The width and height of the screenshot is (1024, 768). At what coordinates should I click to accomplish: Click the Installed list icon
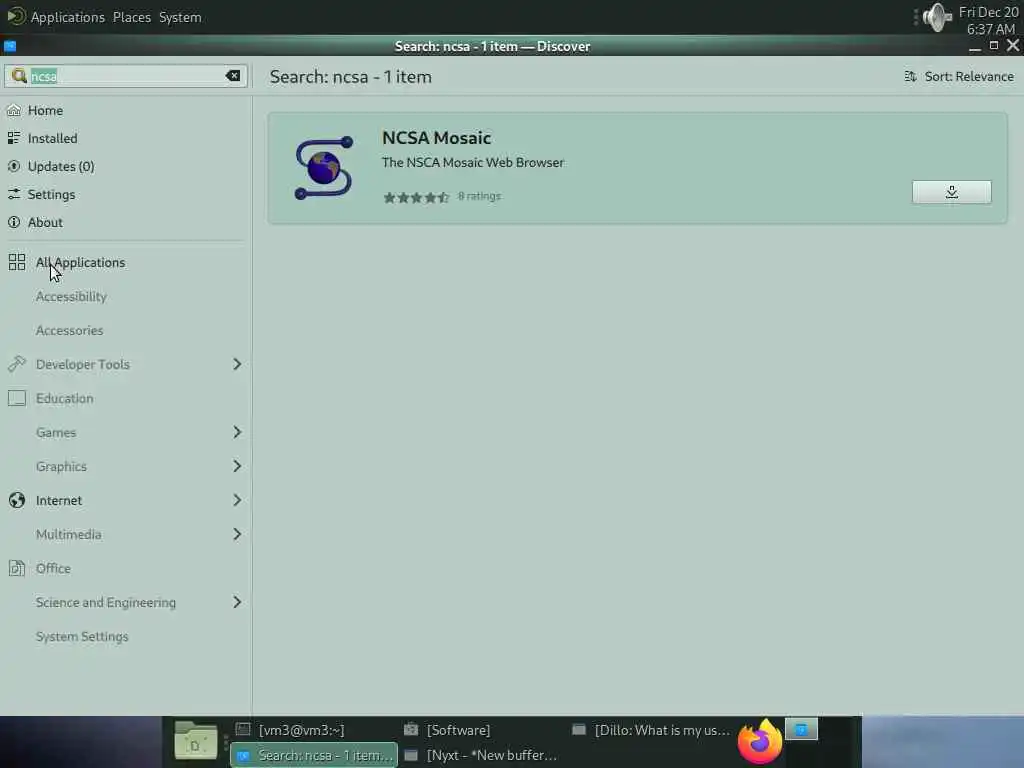(14, 138)
